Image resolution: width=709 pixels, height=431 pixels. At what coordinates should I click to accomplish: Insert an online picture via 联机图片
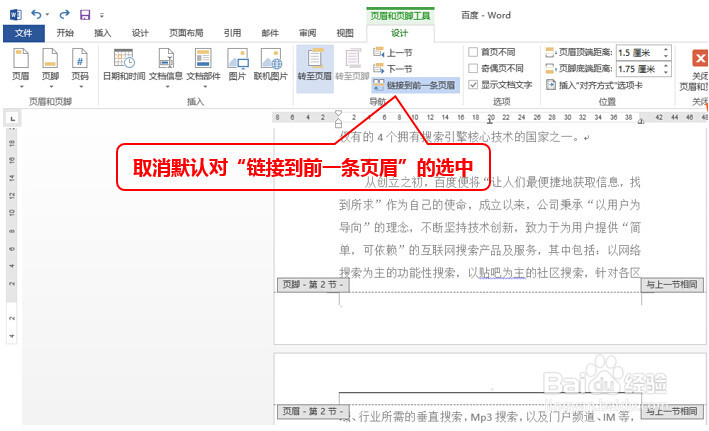(271, 64)
